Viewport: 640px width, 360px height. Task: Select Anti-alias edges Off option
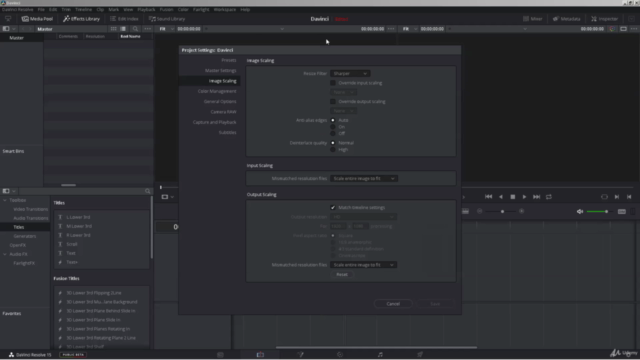pyautogui.click(x=333, y=133)
